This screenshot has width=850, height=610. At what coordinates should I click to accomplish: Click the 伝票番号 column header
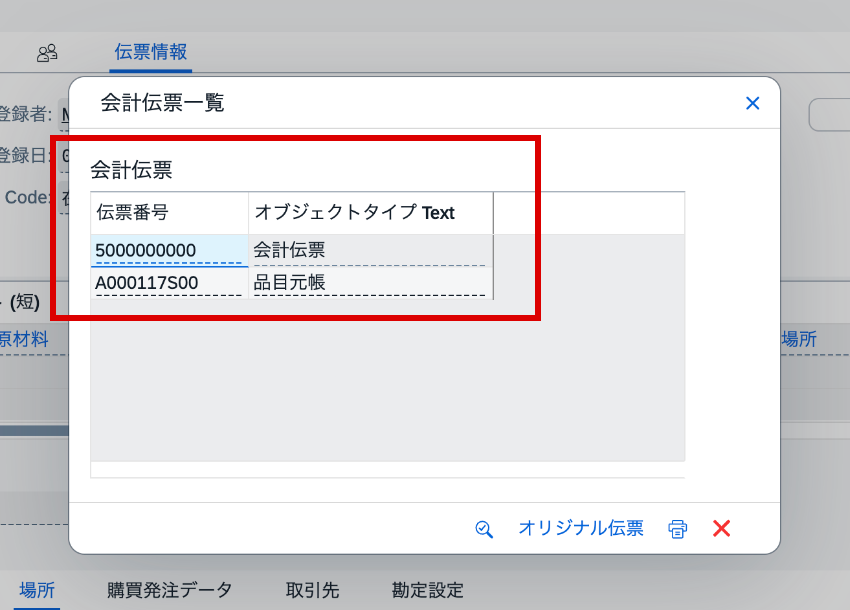pos(169,213)
